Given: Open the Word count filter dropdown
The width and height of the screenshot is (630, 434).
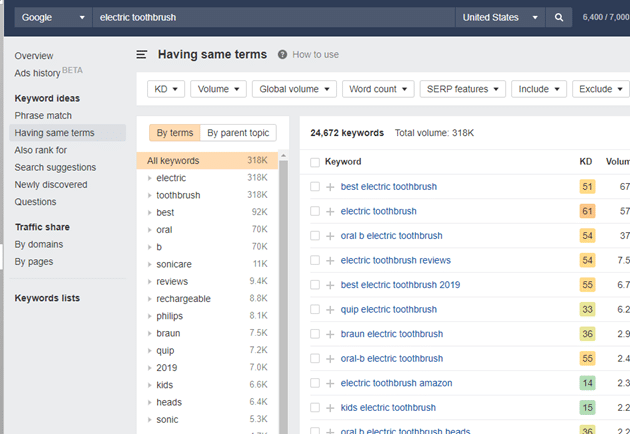Looking at the screenshot, I should click(378, 89).
